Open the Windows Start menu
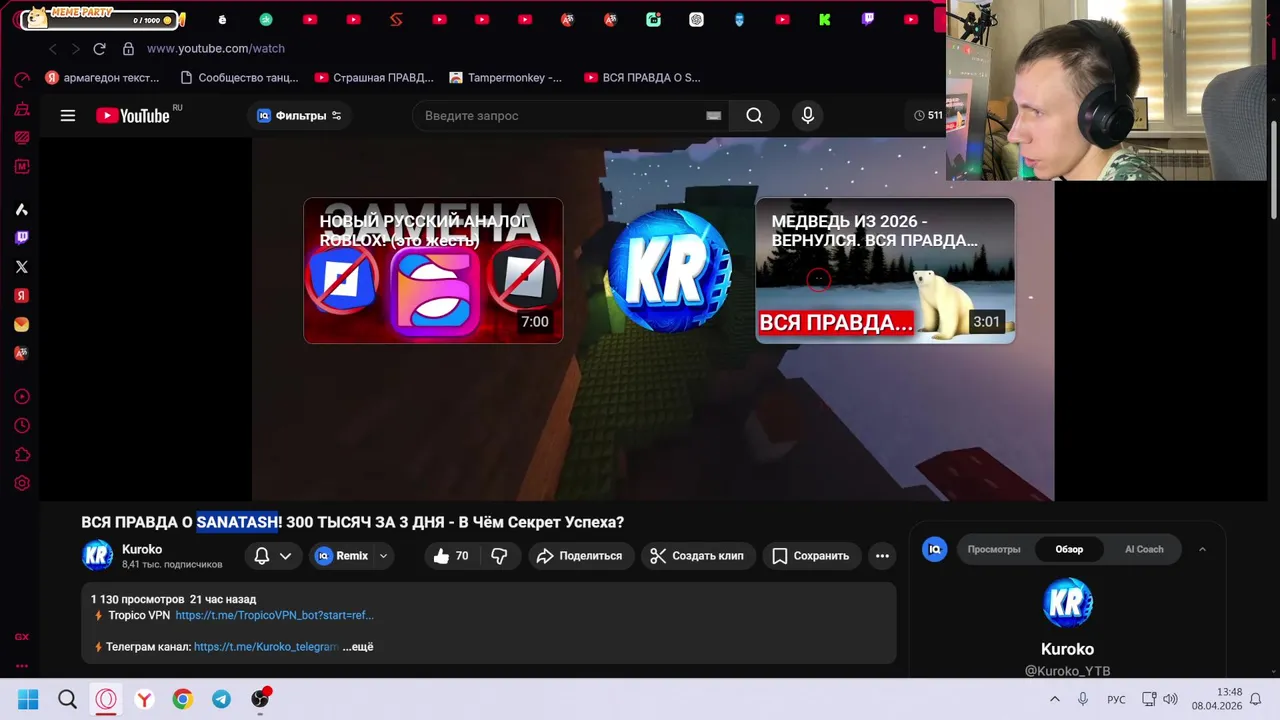1280x720 pixels. tap(28, 700)
